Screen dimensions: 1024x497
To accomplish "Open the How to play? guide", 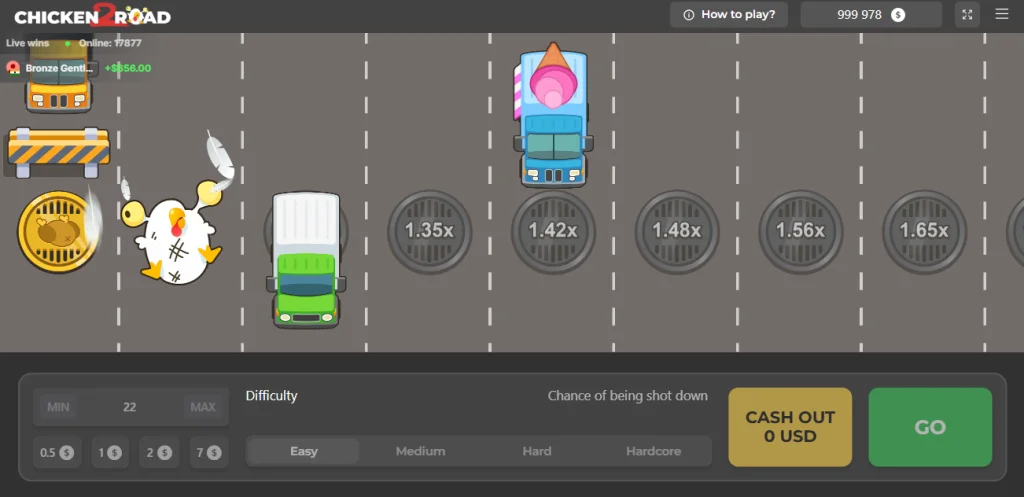I will click(x=729, y=14).
